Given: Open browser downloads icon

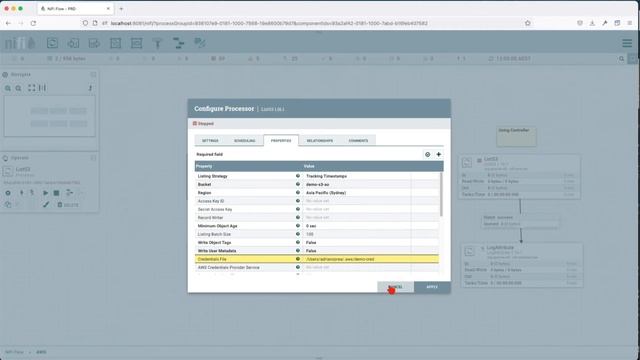Looking at the screenshot, I should click(592, 23).
